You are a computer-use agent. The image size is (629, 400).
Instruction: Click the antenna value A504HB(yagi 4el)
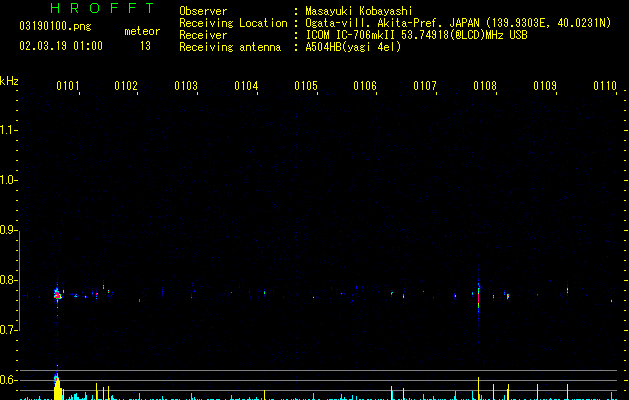point(353,47)
